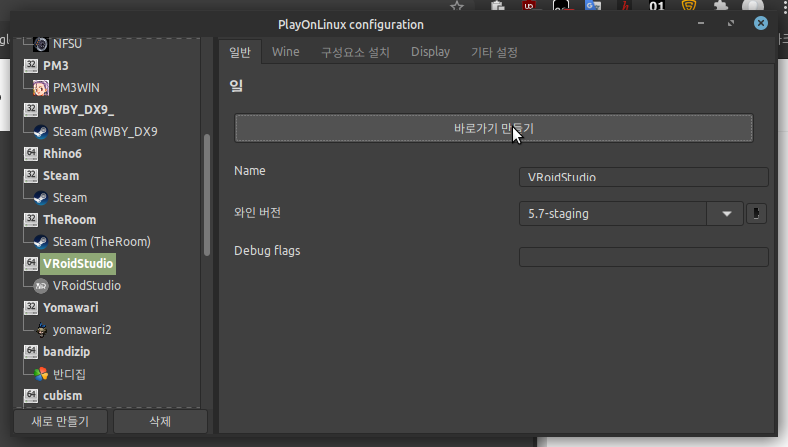Select the VRoidStudio shortcut entry
This screenshot has height=447, width=788.
(87, 286)
